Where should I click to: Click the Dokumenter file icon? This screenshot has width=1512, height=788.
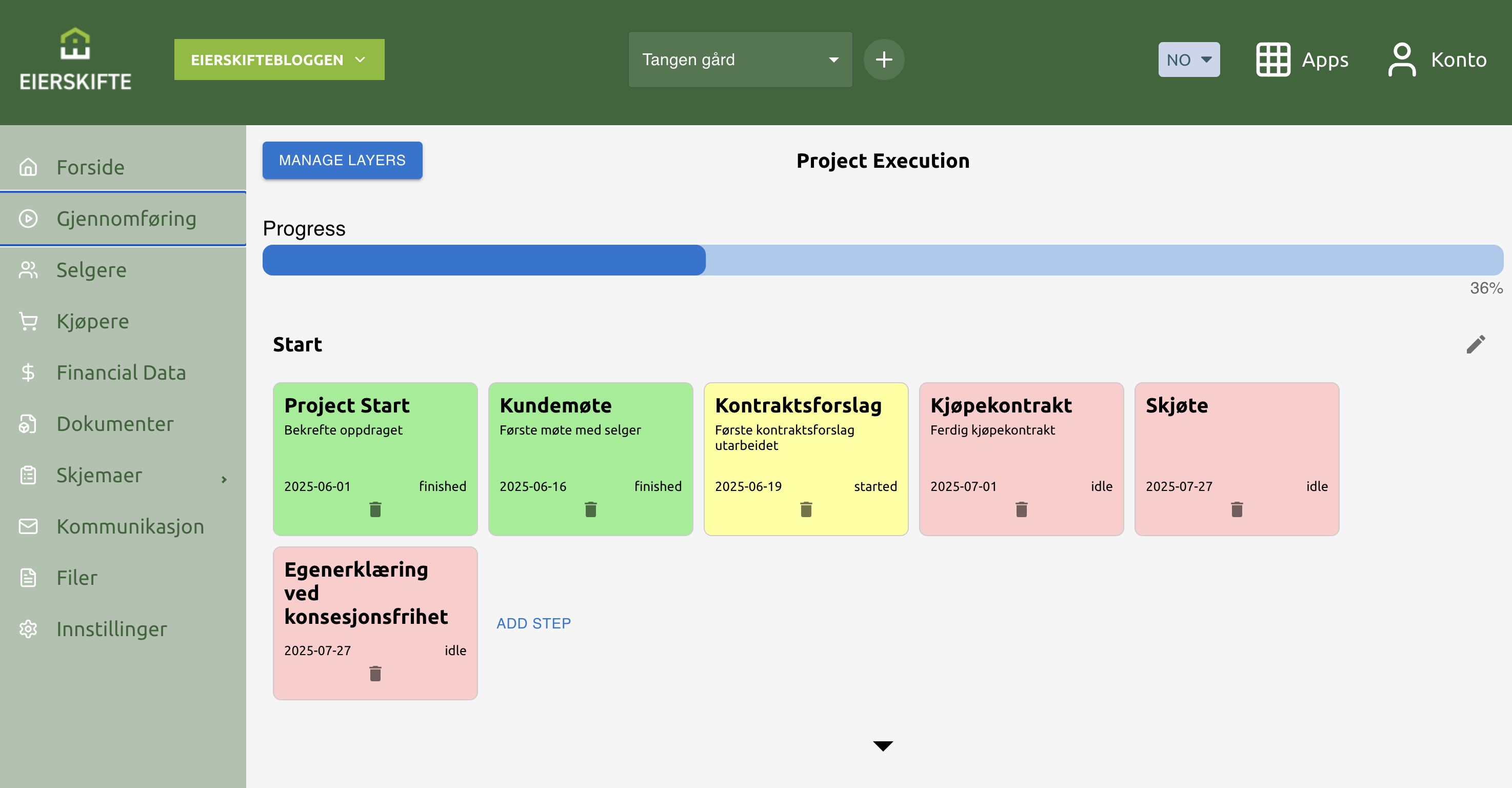pos(28,424)
